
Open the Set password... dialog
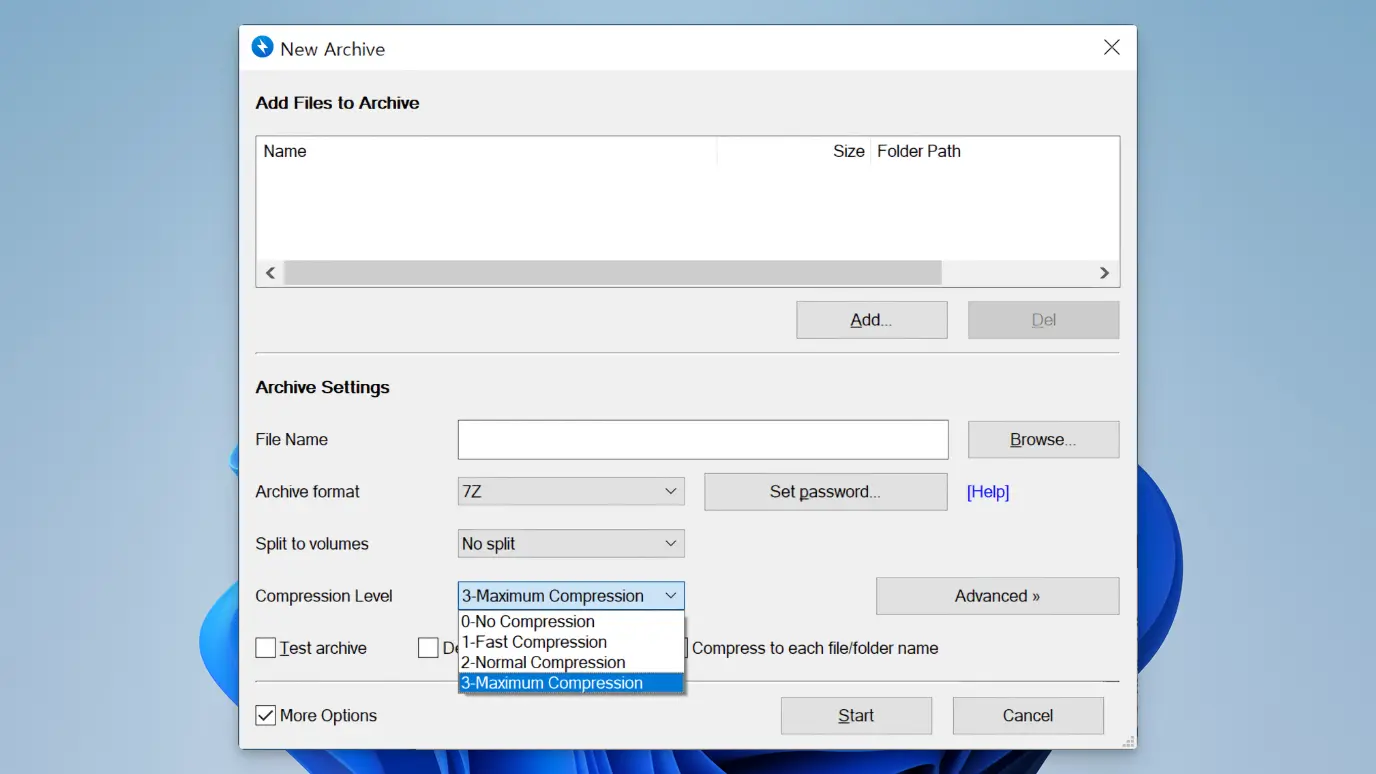(825, 492)
